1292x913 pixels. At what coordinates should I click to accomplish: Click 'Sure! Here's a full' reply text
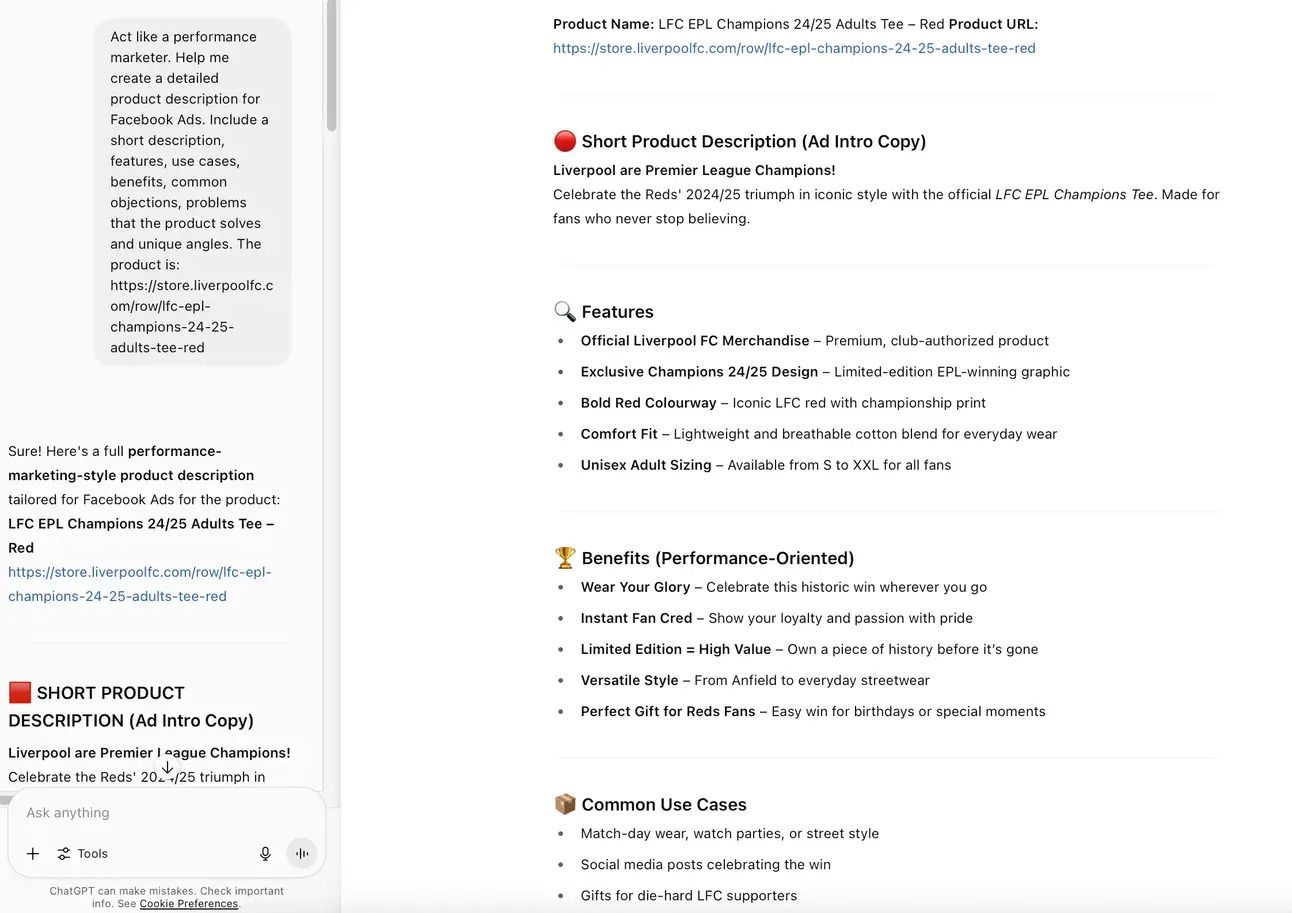(x=66, y=451)
